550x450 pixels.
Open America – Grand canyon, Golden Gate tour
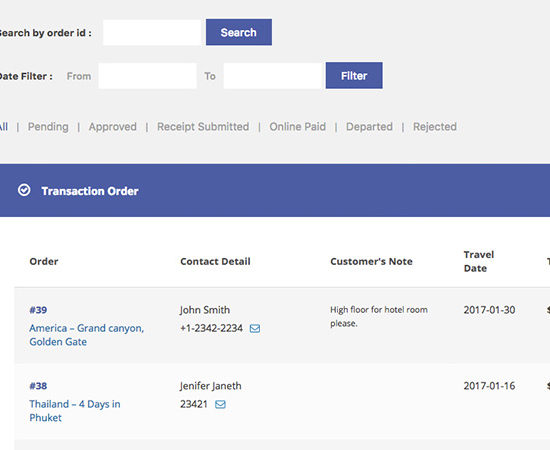click(x=87, y=335)
